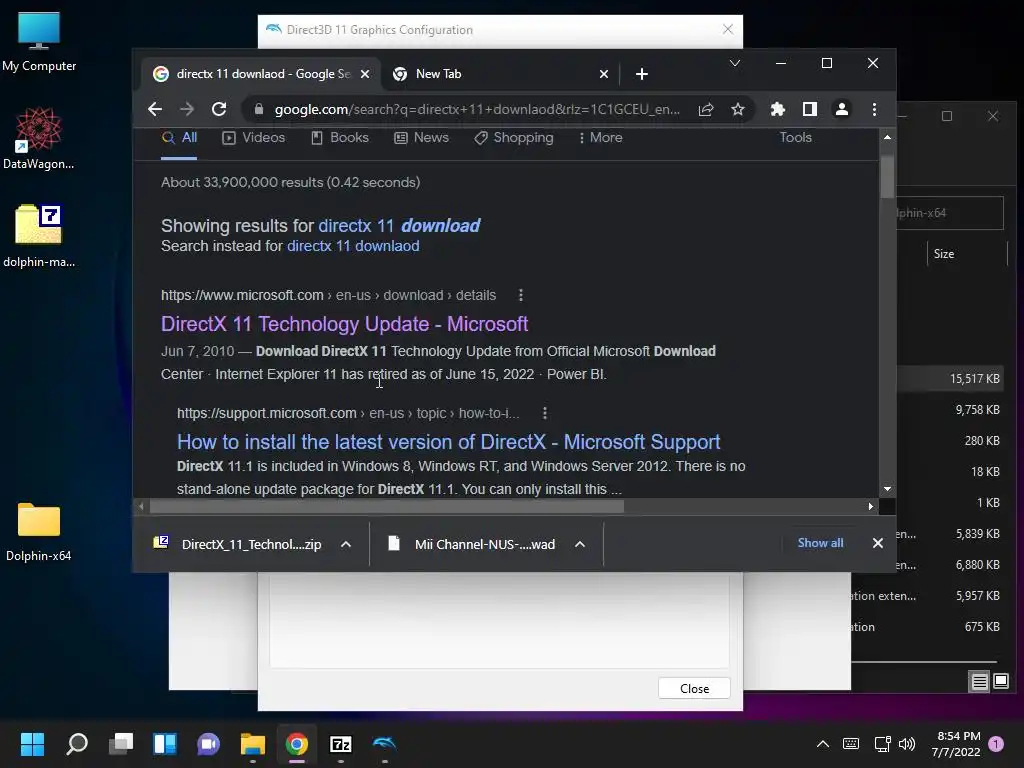Switch to Shopping search results

[514, 138]
